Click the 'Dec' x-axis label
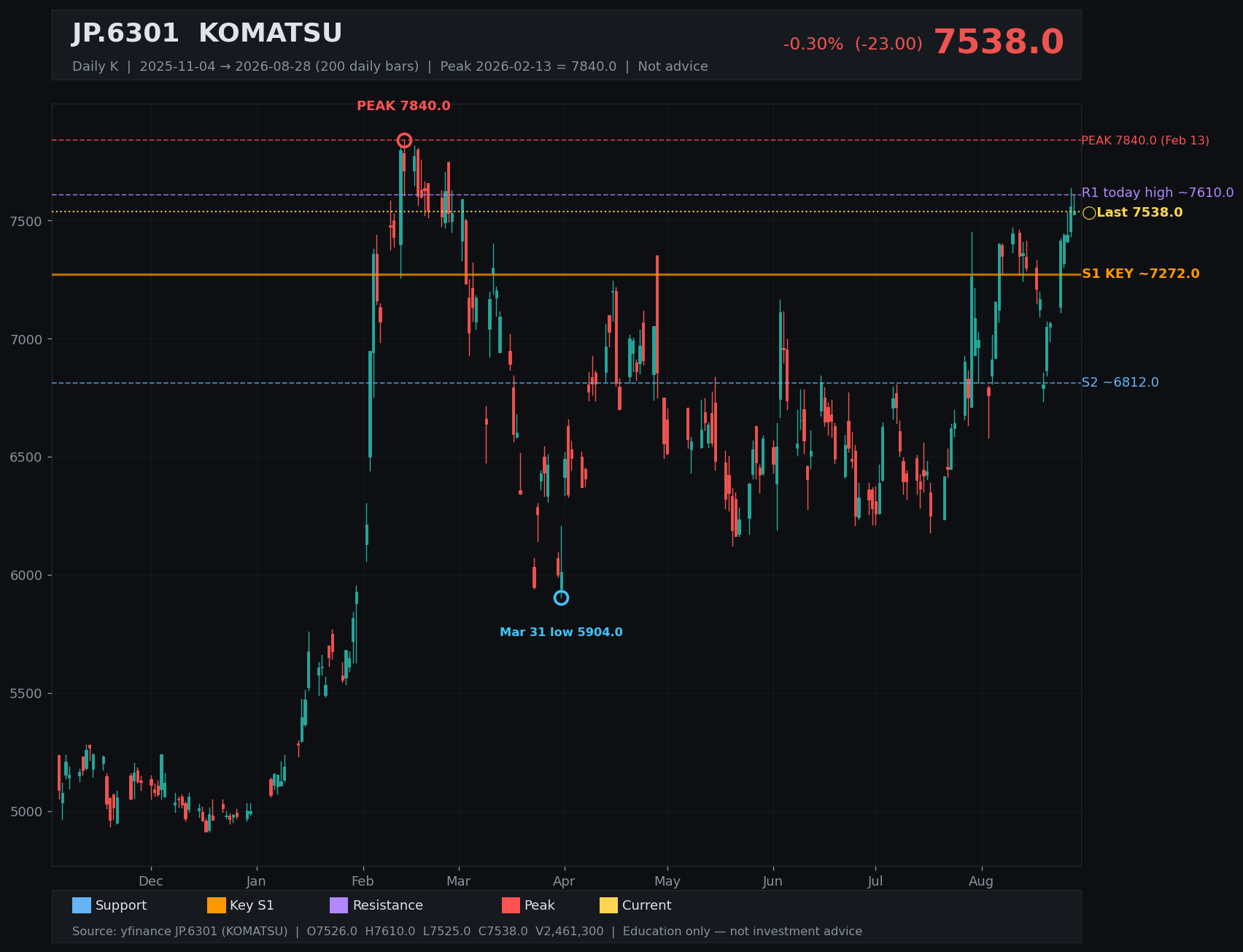Viewport: 1243px width, 952px height. 151,881
